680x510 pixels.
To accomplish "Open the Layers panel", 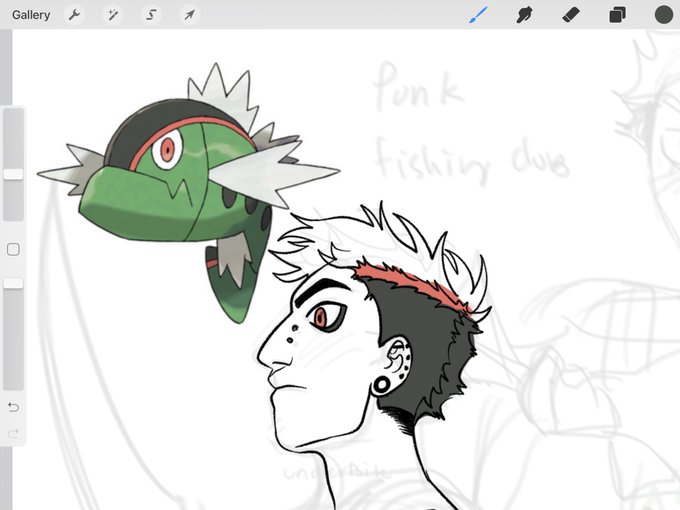I will point(617,15).
